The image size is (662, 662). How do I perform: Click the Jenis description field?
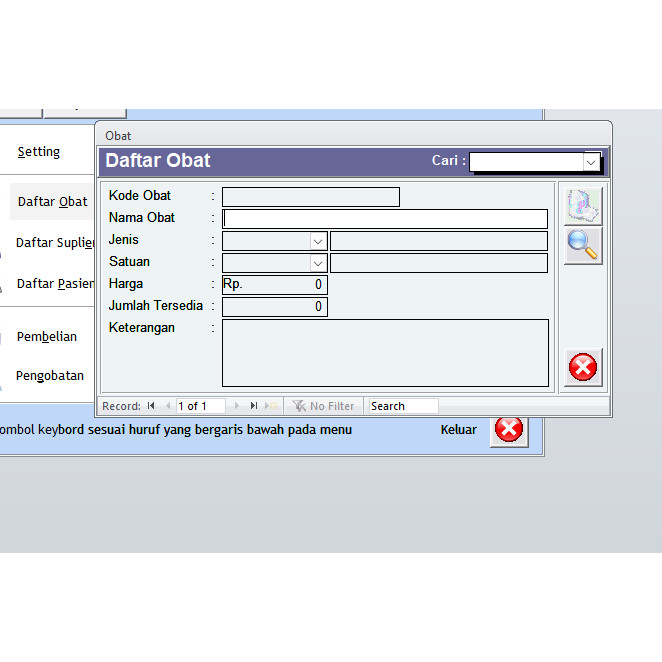pos(439,241)
